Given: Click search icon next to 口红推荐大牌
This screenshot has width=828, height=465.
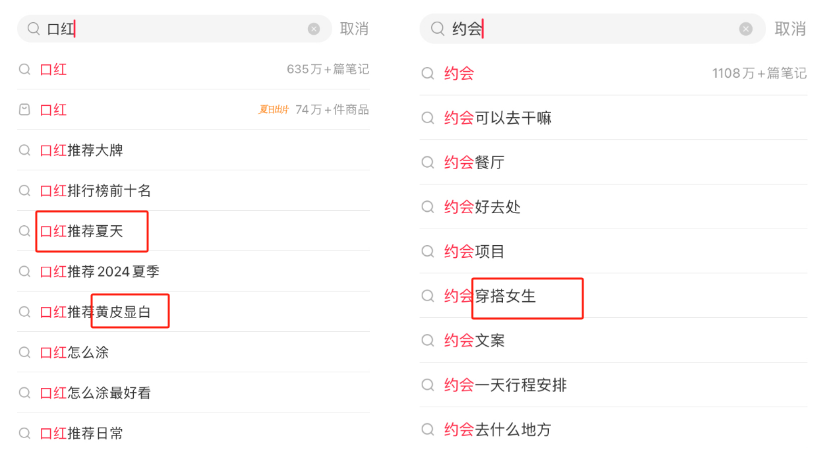Looking at the screenshot, I should [x=24, y=150].
